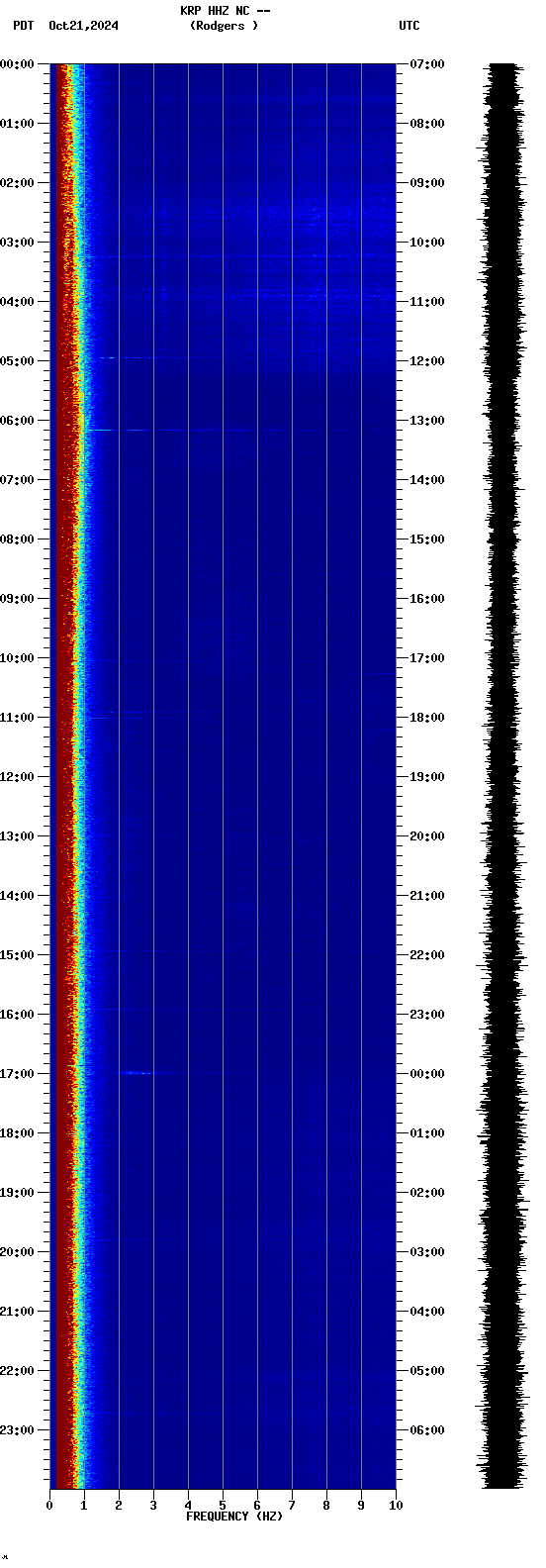The width and height of the screenshot is (546, 1568).
Task: Click the 20:00 UTC time label
Action: (427, 836)
